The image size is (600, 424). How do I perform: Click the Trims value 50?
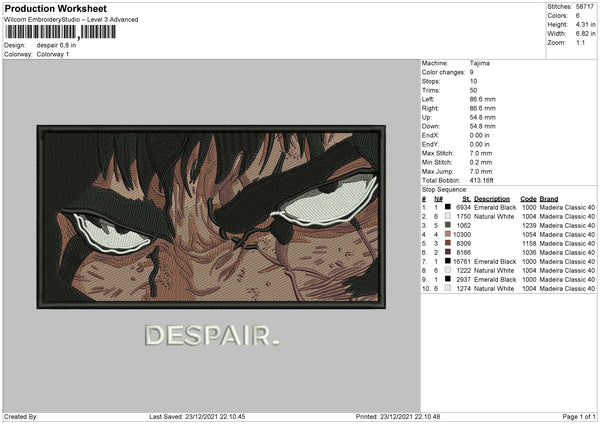[x=473, y=90]
